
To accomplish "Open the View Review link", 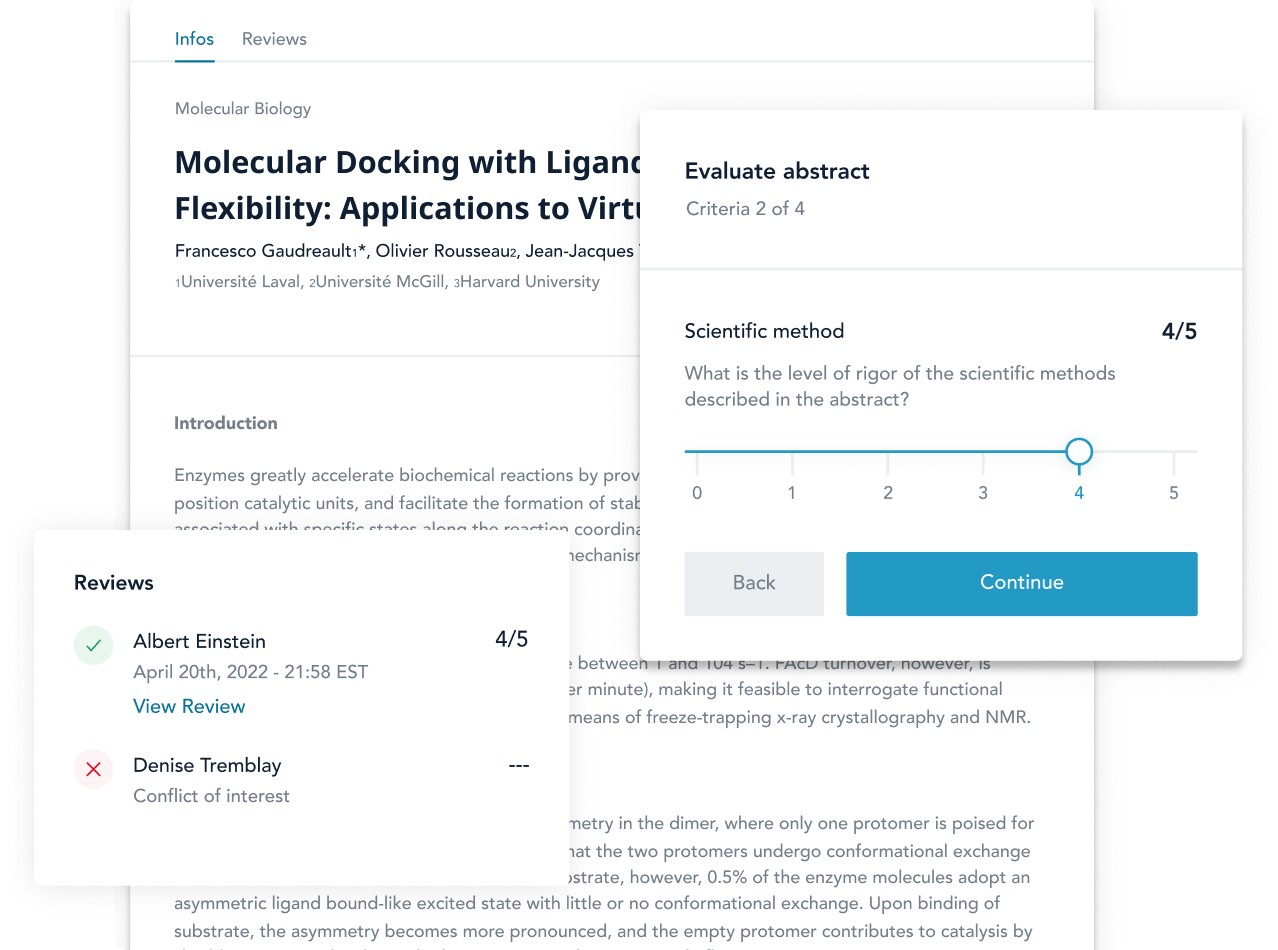I will (189, 706).
